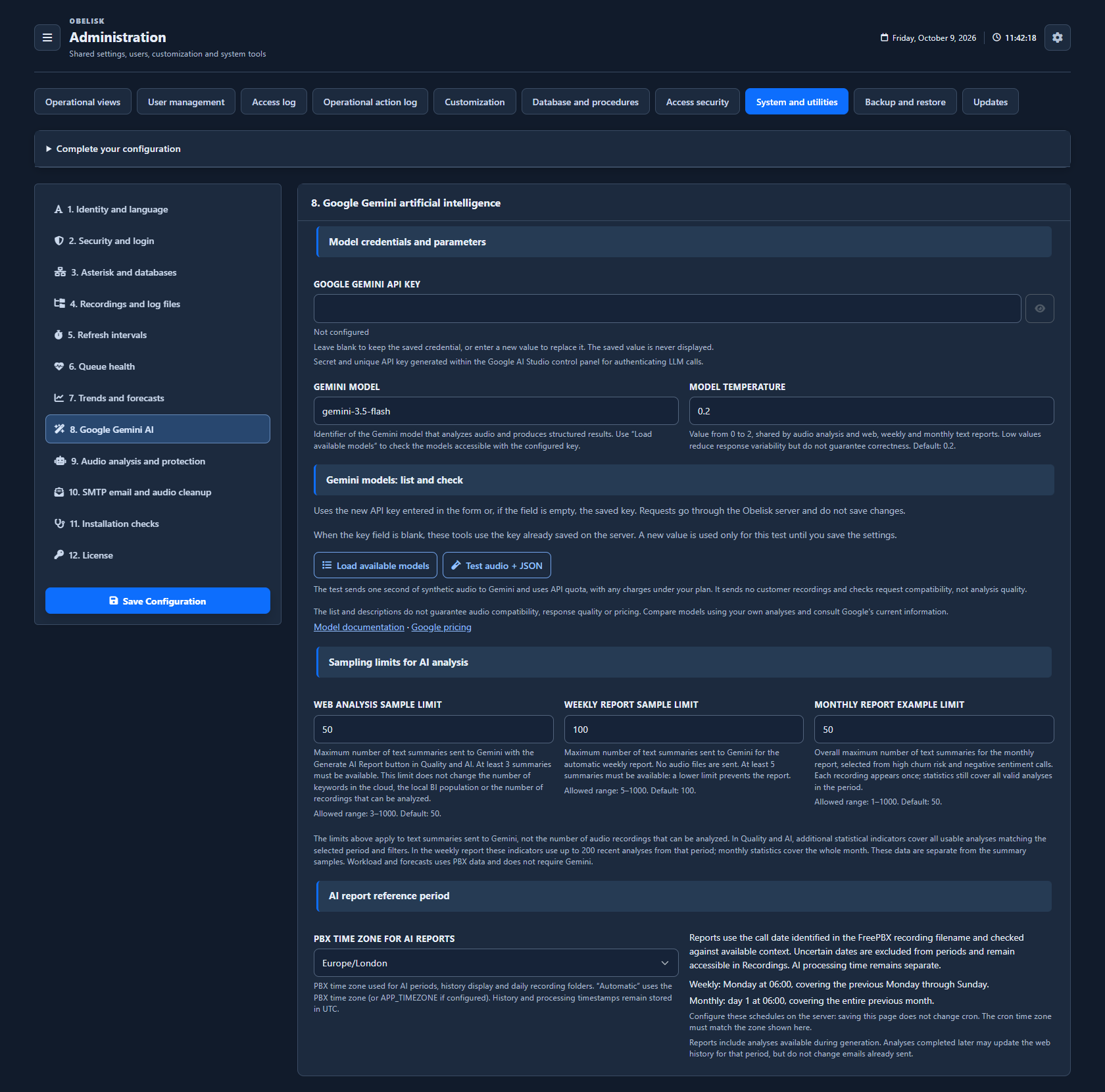1105x1092 pixels.
Task: Open Database and procedures tab
Action: click(x=585, y=102)
